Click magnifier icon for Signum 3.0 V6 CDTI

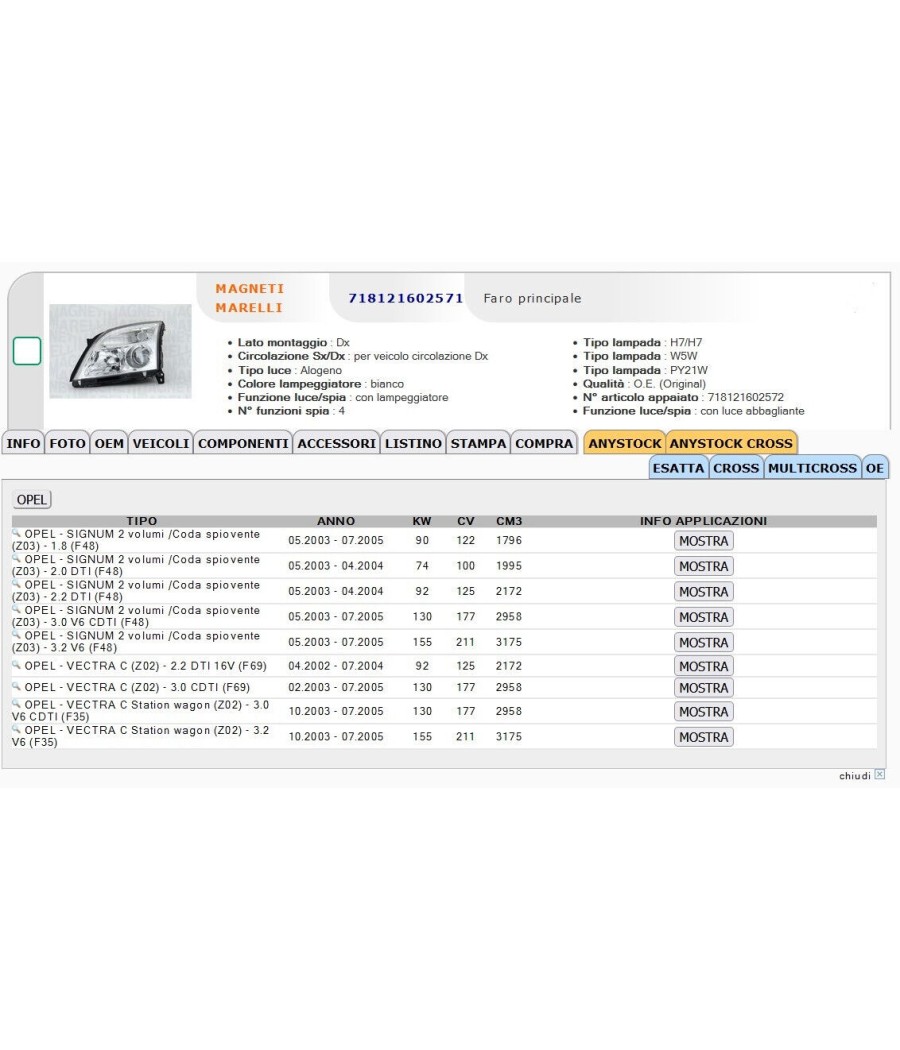tap(17, 609)
